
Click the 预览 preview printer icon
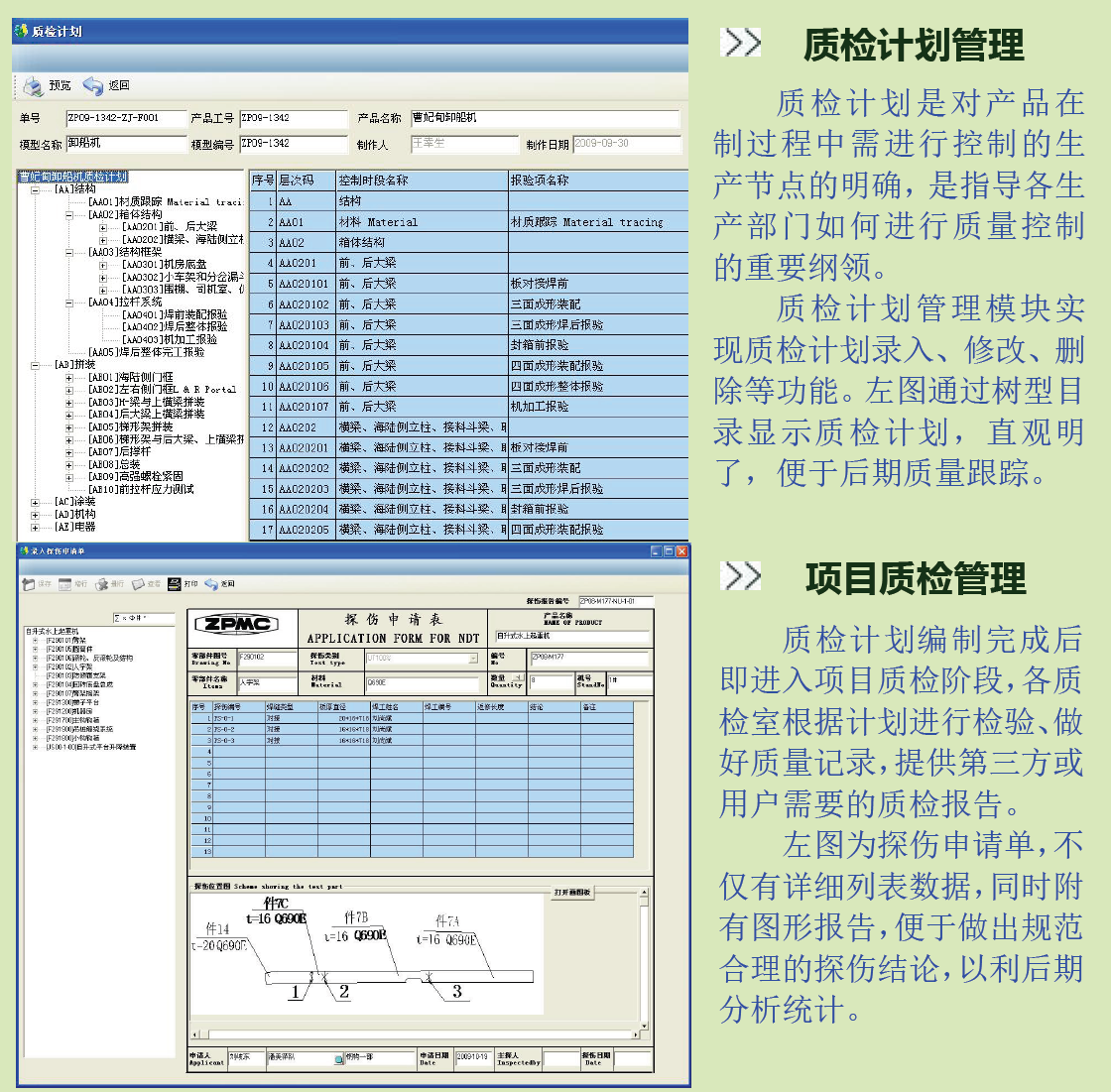point(33,86)
